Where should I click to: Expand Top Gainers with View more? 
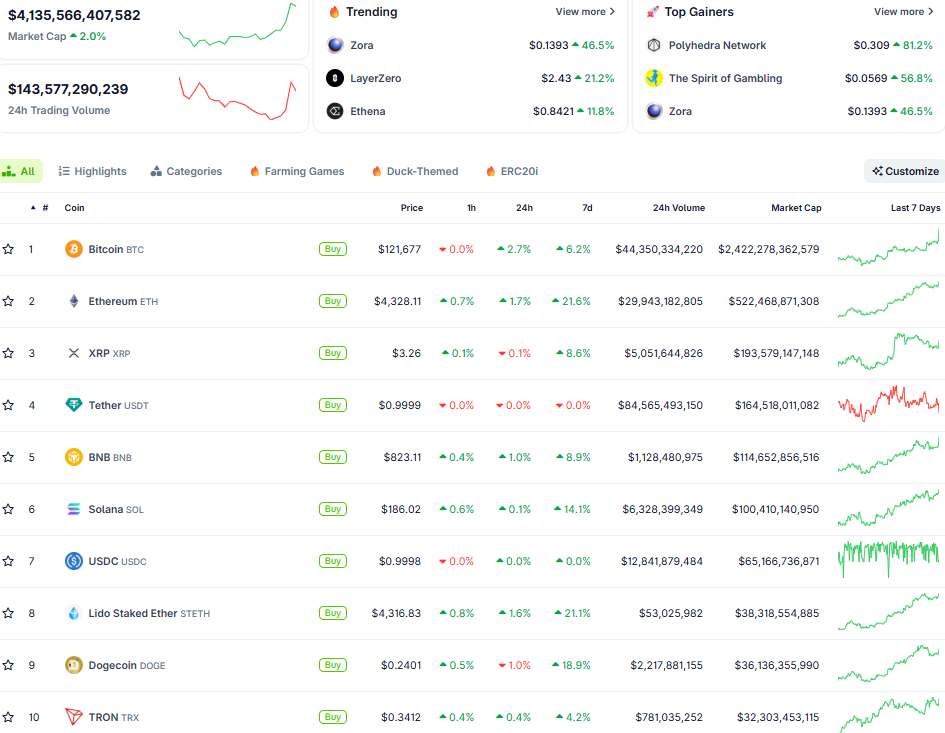click(904, 11)
